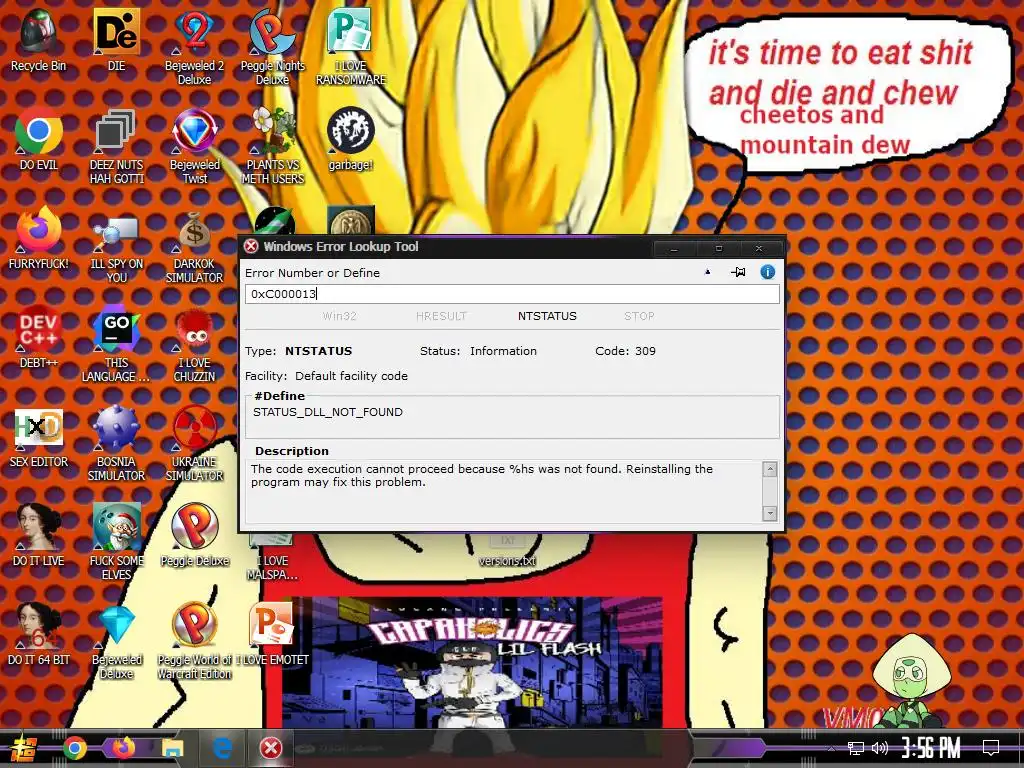
Task: Toggle the pin icon in Error Lookup Tool
Action: 738,272
